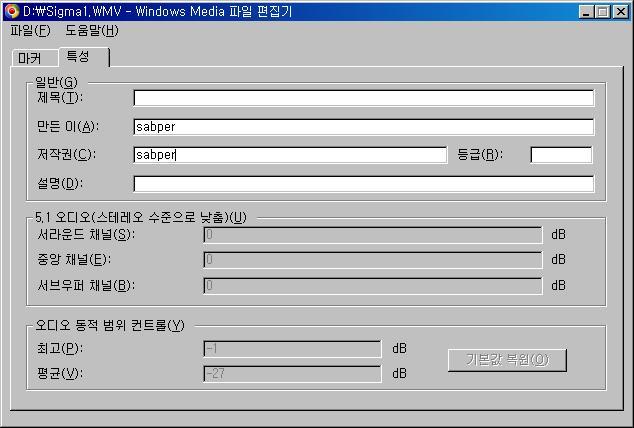Click the 만든 이(A): label

pos(68,127)
